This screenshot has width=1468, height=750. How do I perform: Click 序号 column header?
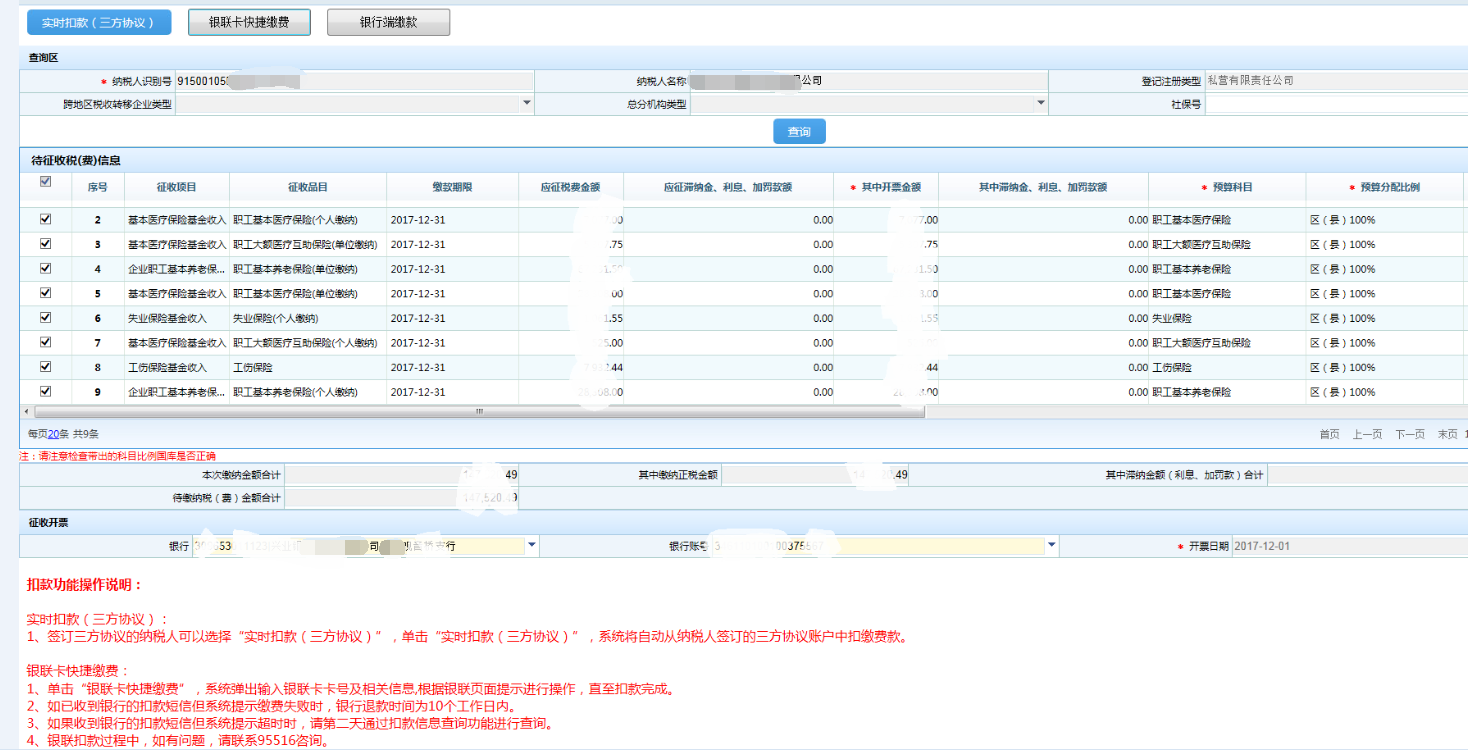tap(98, 187)
